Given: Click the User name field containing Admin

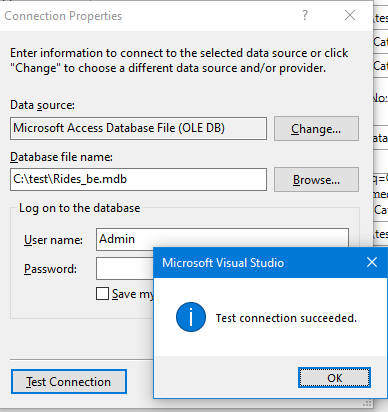Looking at the screenshot, I should pyautogui.click(x=222, y=238).
